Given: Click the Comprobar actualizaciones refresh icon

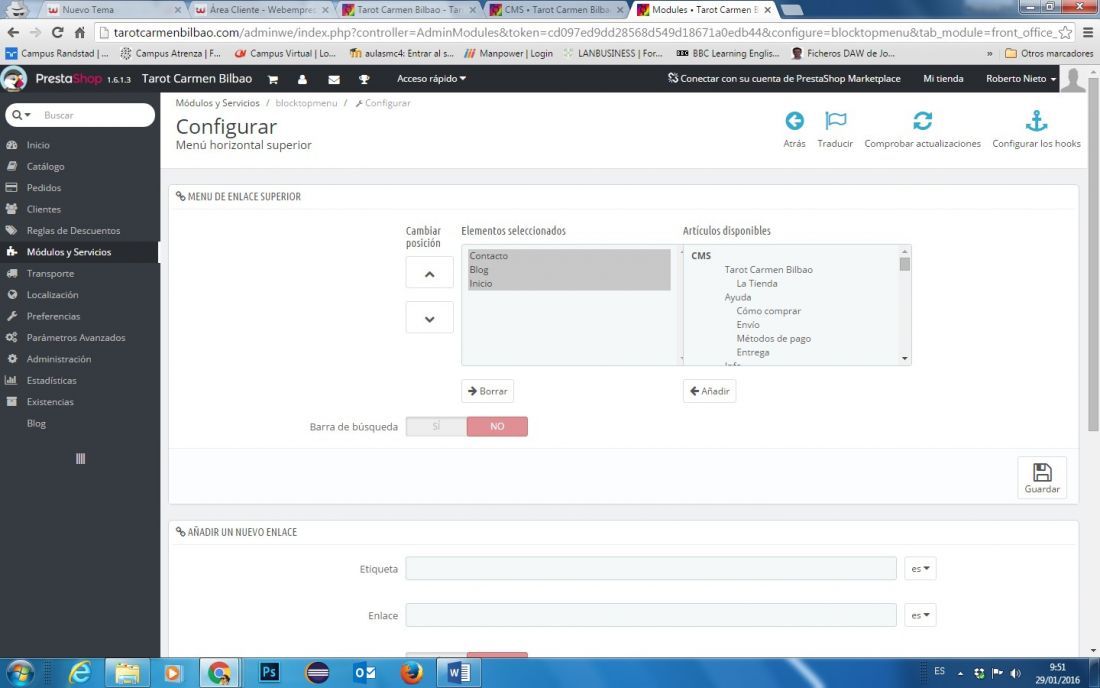Looking at the screenshot, I should coord(923,121).
